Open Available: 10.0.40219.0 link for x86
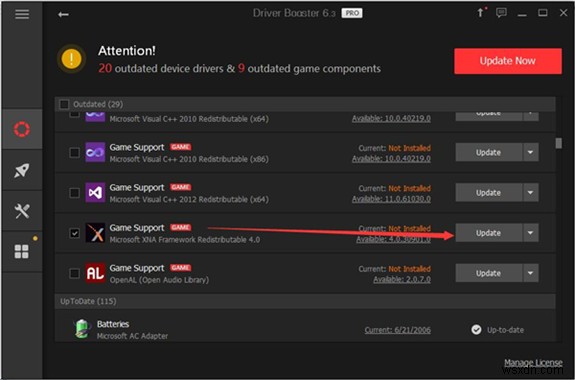Image resolution: width=575 pixels, height=380 pixels. 391,159
